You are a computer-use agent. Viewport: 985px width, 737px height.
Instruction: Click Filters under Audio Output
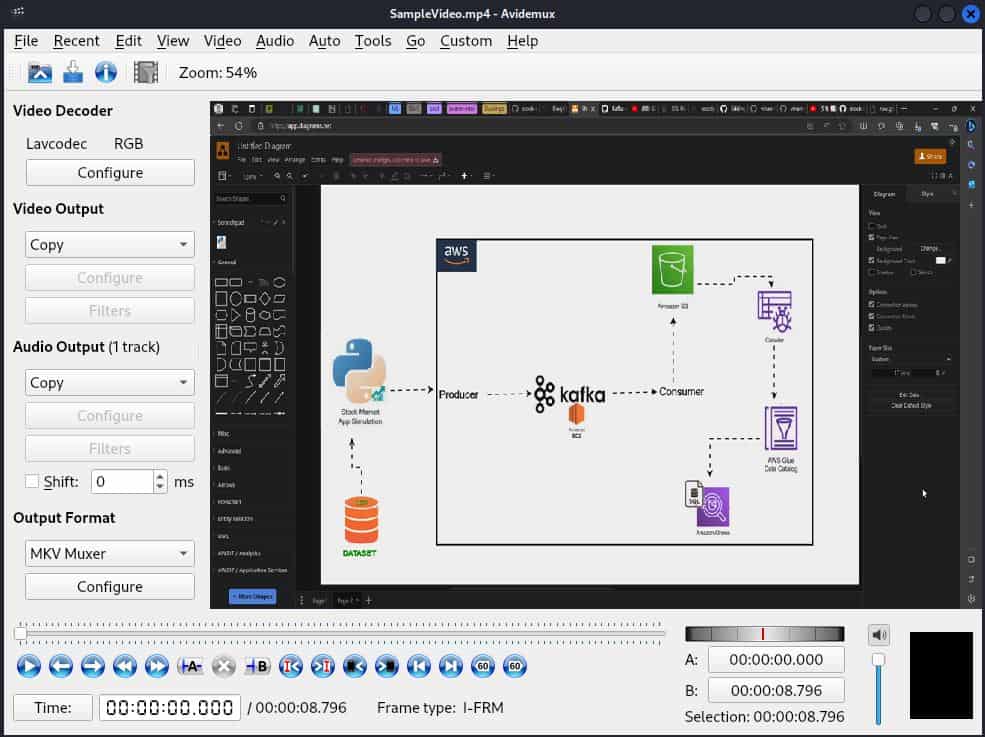pos(110,449)
